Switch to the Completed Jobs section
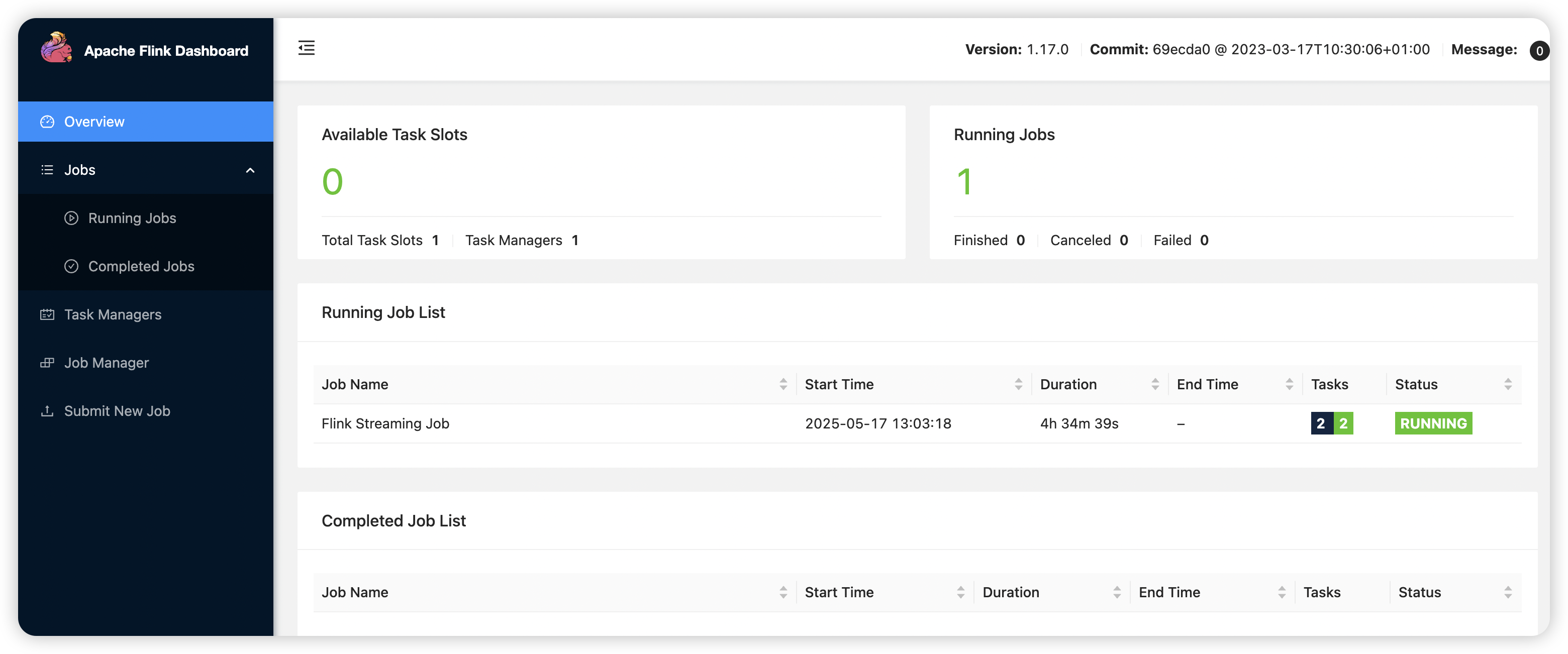1568x654 pixels. 141,266
